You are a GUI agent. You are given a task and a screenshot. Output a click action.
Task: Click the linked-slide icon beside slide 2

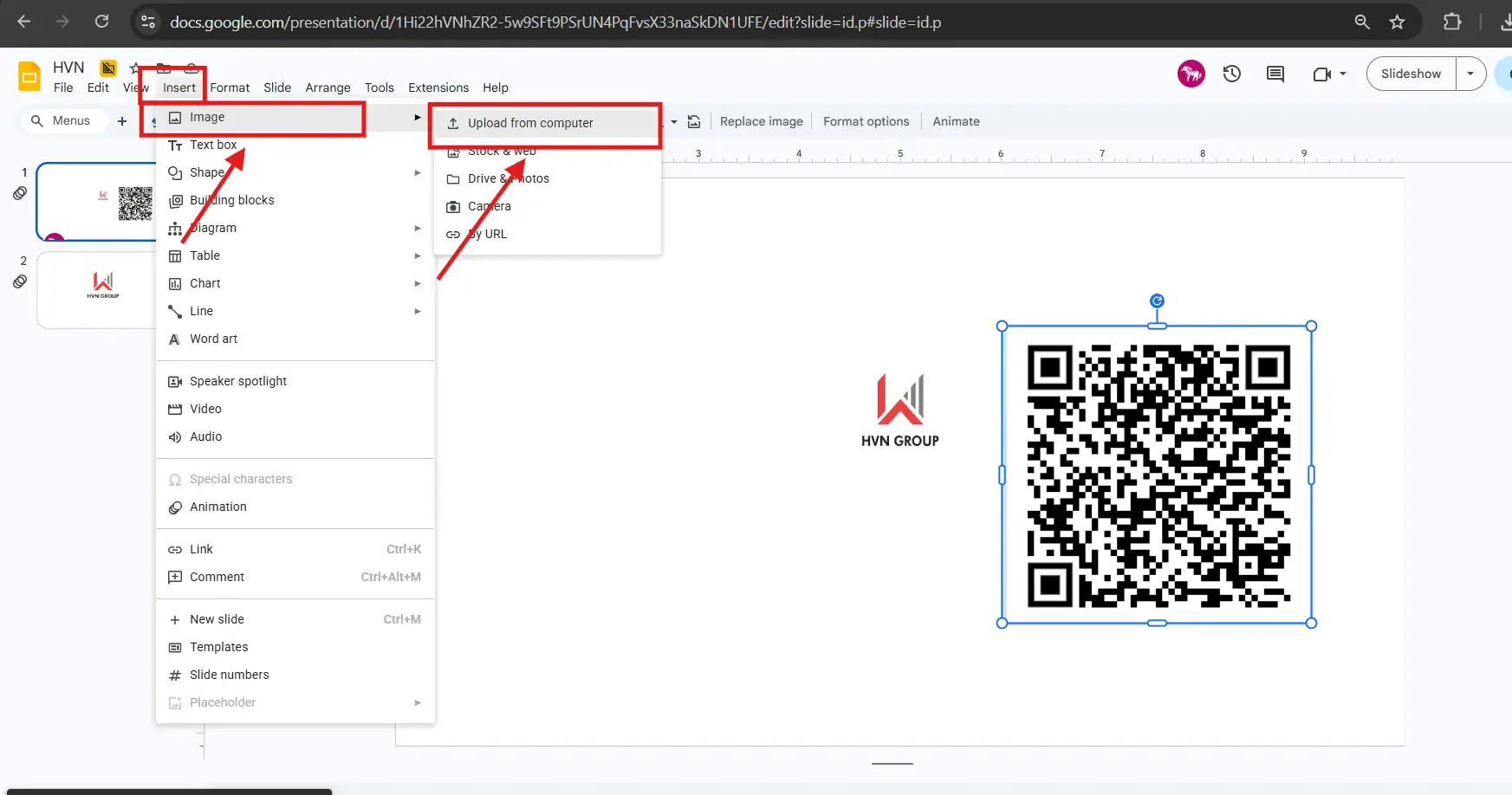[20, 281]
